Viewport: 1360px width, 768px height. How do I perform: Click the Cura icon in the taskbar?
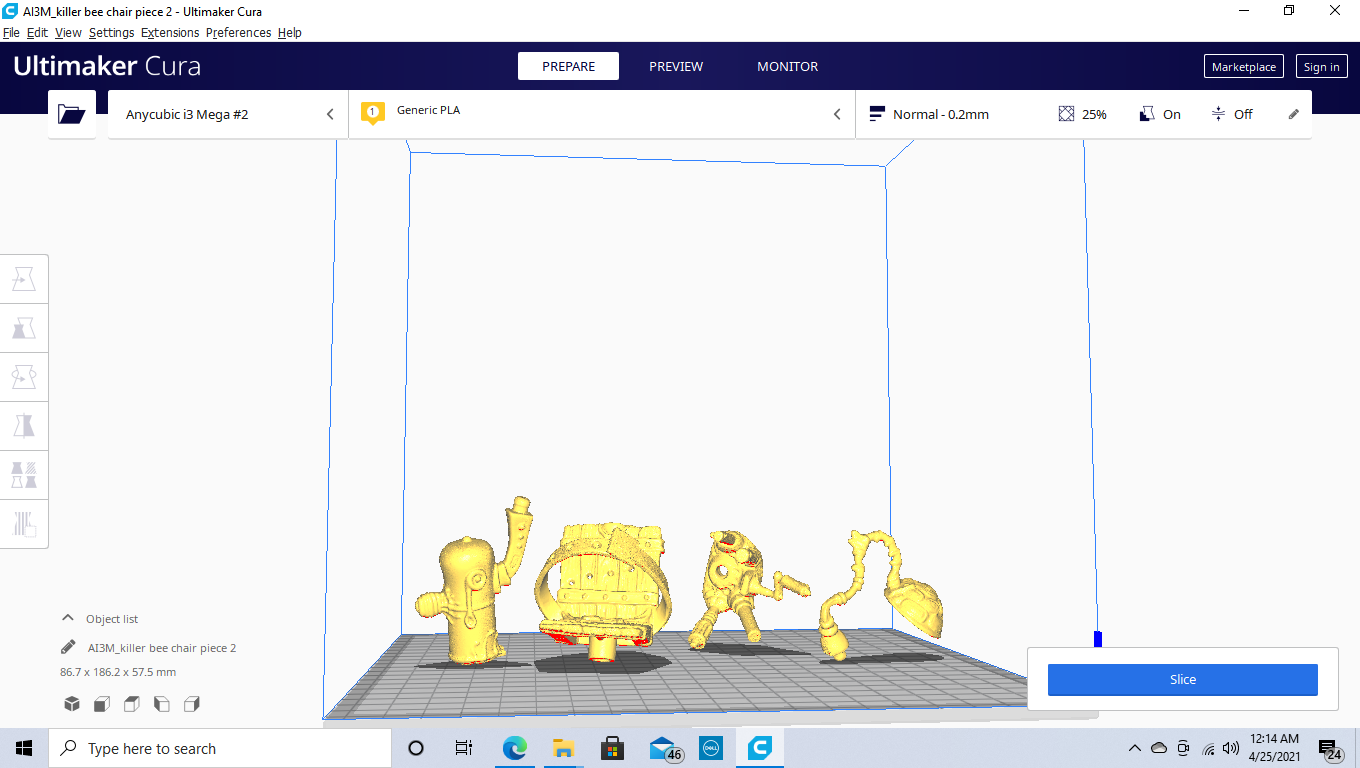coord(760,748)
